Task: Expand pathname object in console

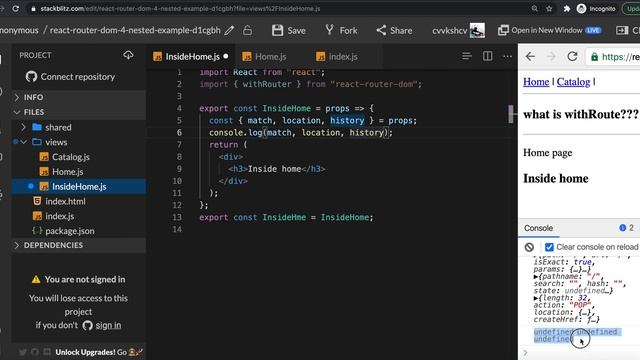Action: [x=536, y=277]
